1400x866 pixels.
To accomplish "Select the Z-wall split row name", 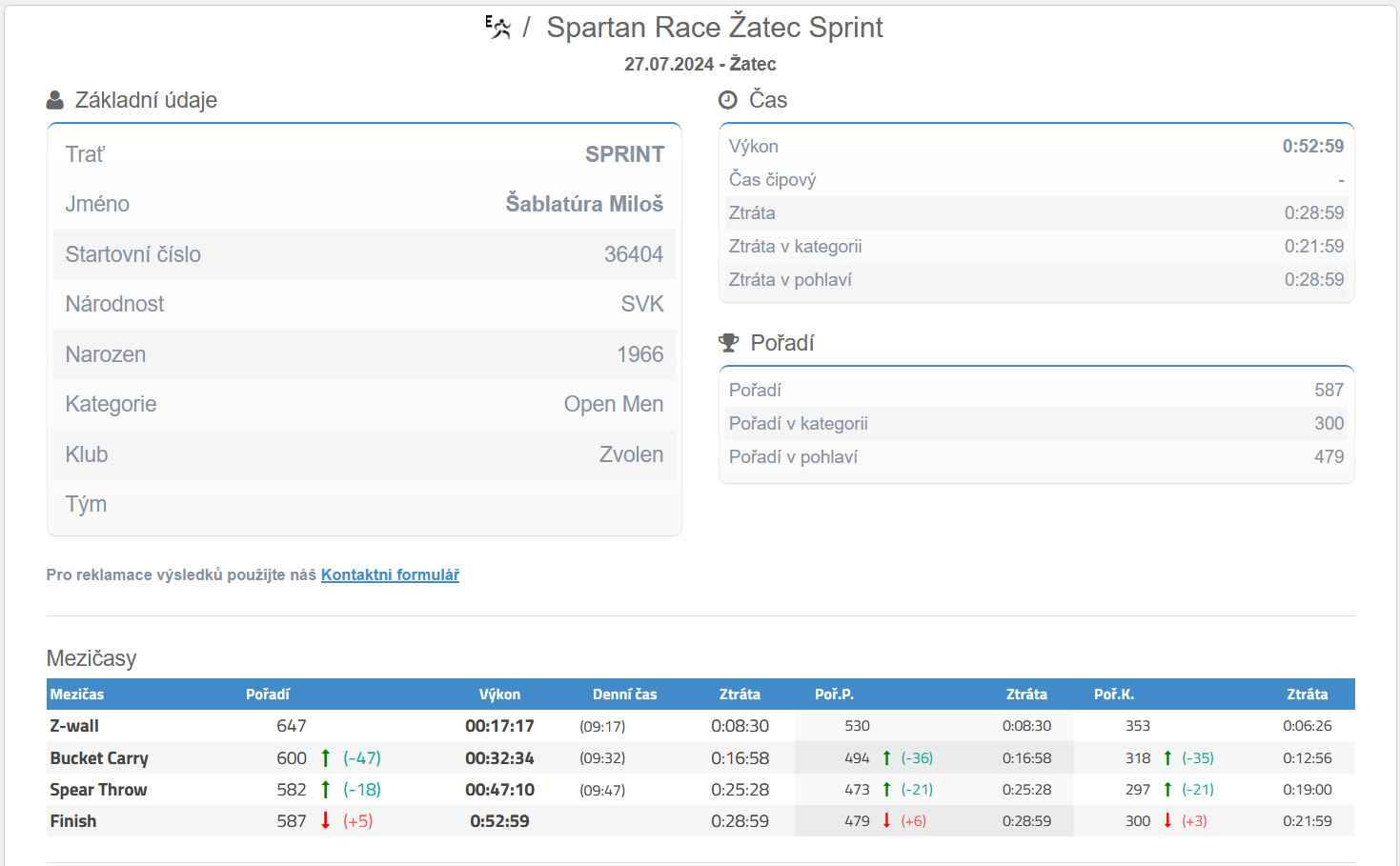I will 74,726.
